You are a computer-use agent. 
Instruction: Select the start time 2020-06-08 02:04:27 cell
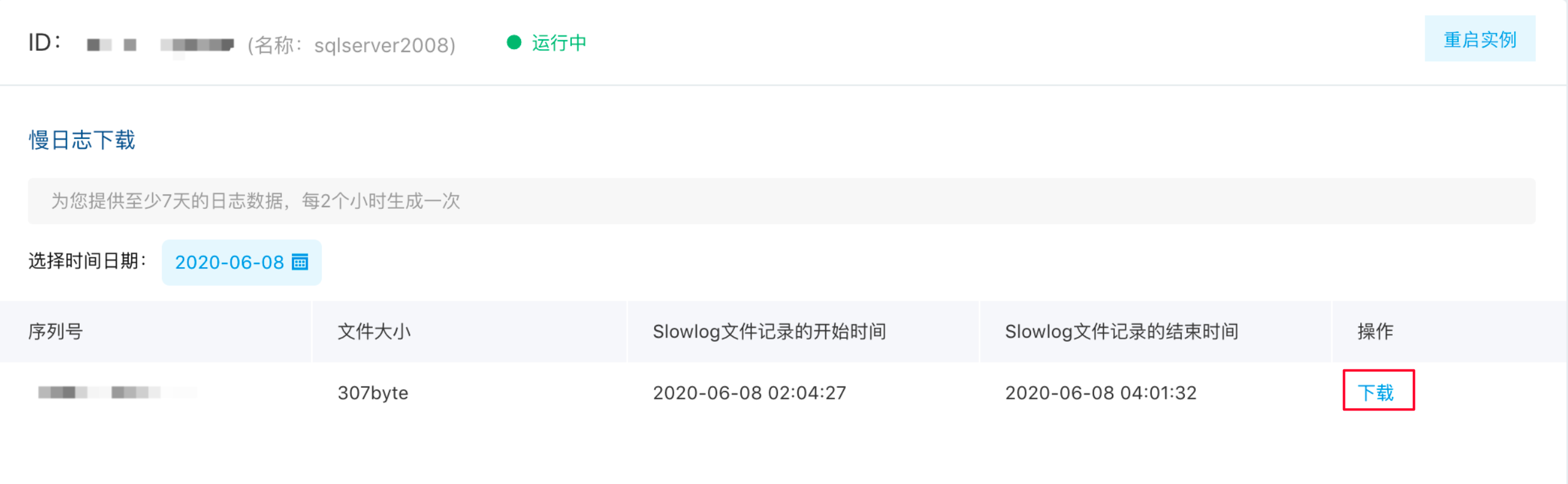tap(749, 393)
